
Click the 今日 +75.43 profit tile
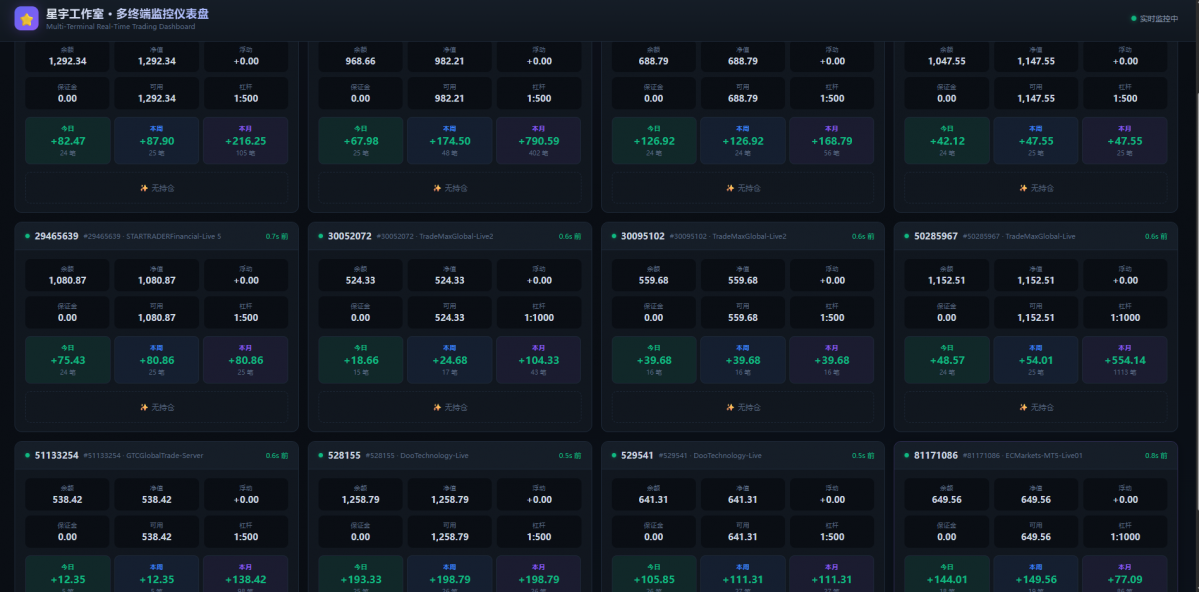click(x=67, y=360)
